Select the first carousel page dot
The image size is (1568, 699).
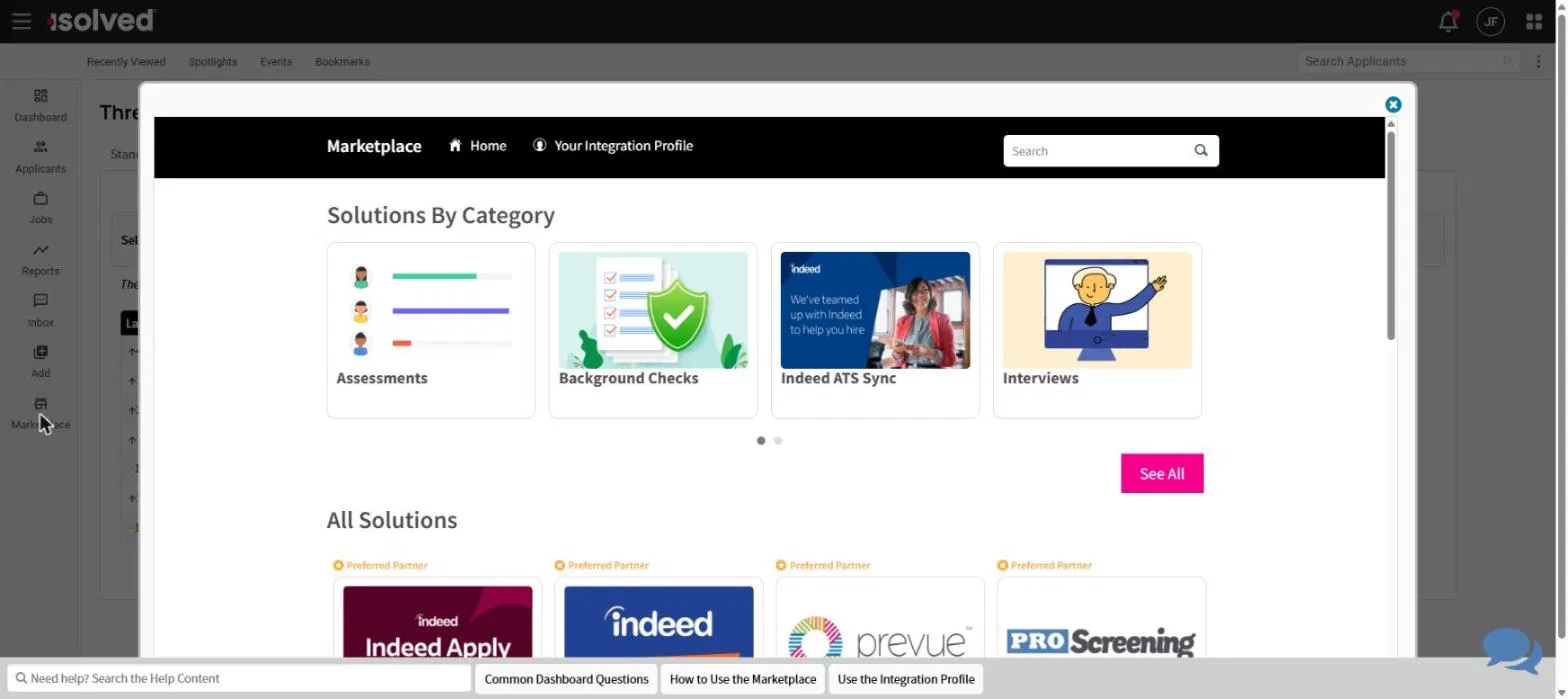[x=761, y=440]
